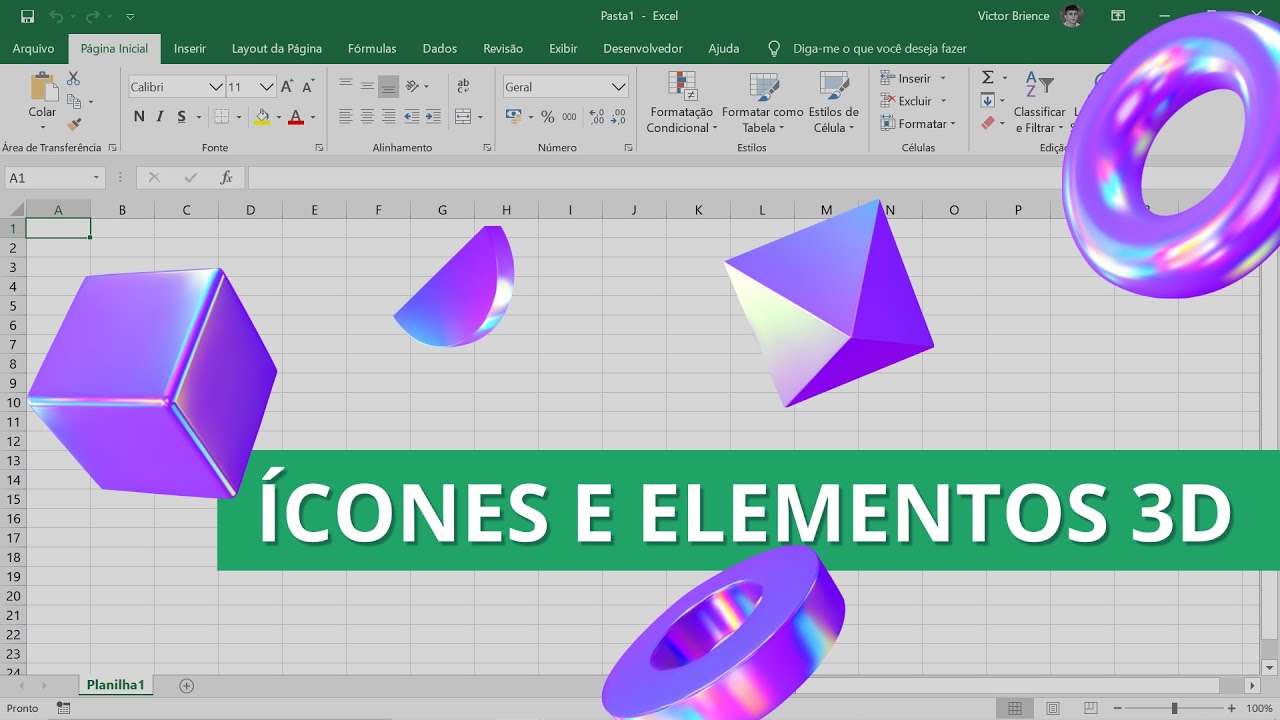The image size is (1280, 720).
Task: Switch to the Fórmulas tab
Action: [372, 48]
